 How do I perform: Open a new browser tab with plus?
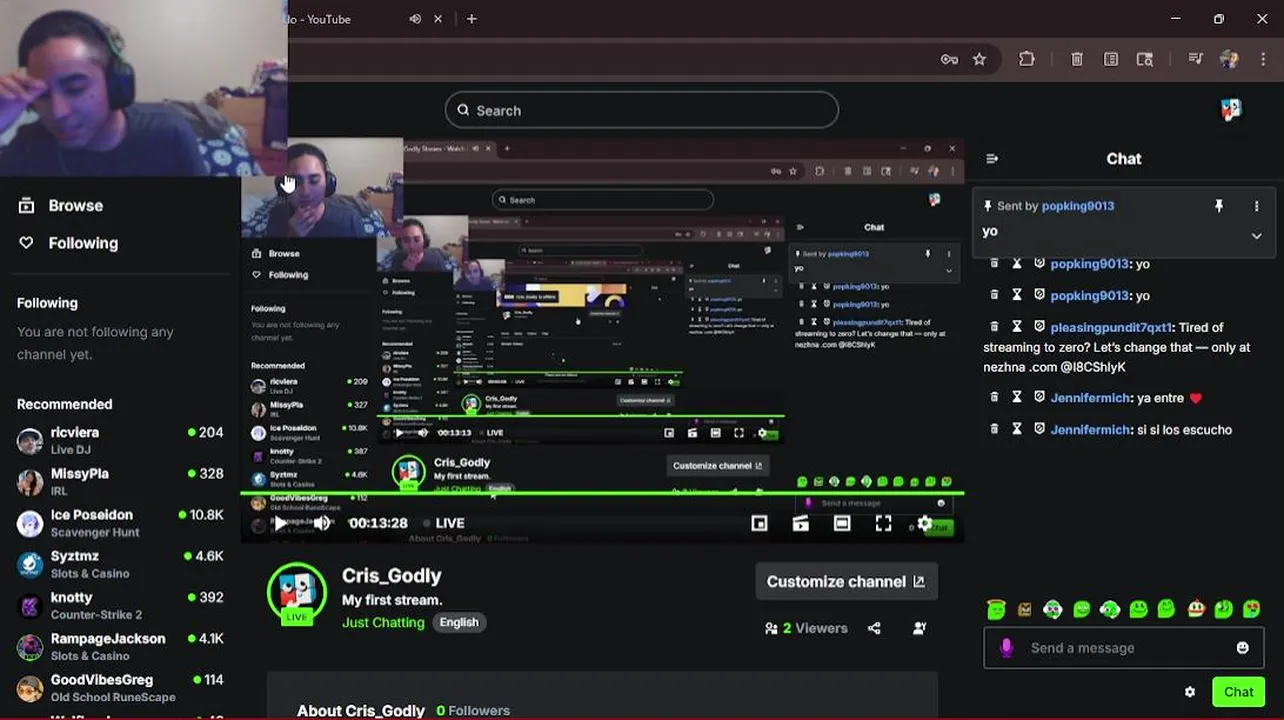coord(471,19)
